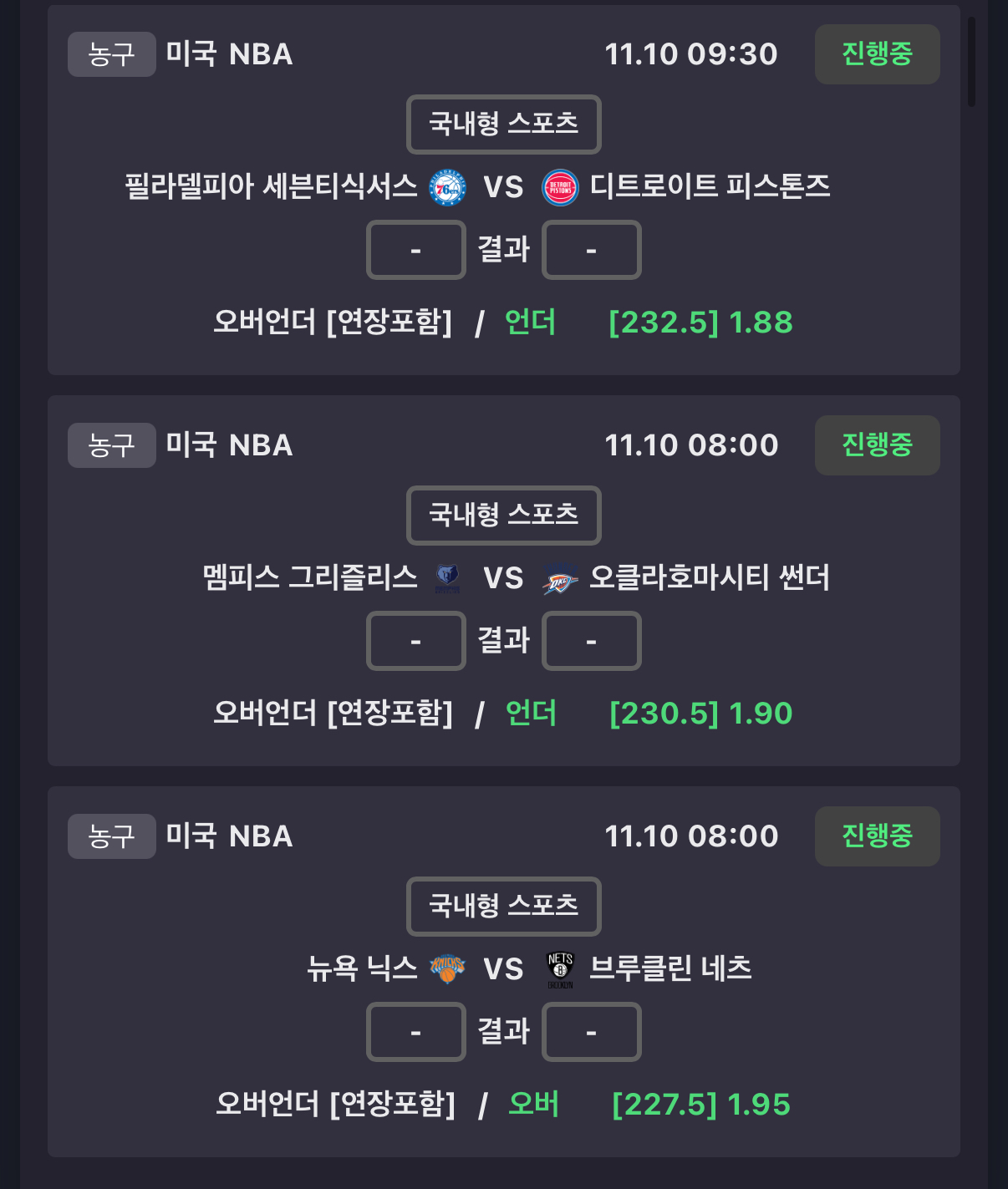Click the Oklahoma City result score box

pos(591,641)
